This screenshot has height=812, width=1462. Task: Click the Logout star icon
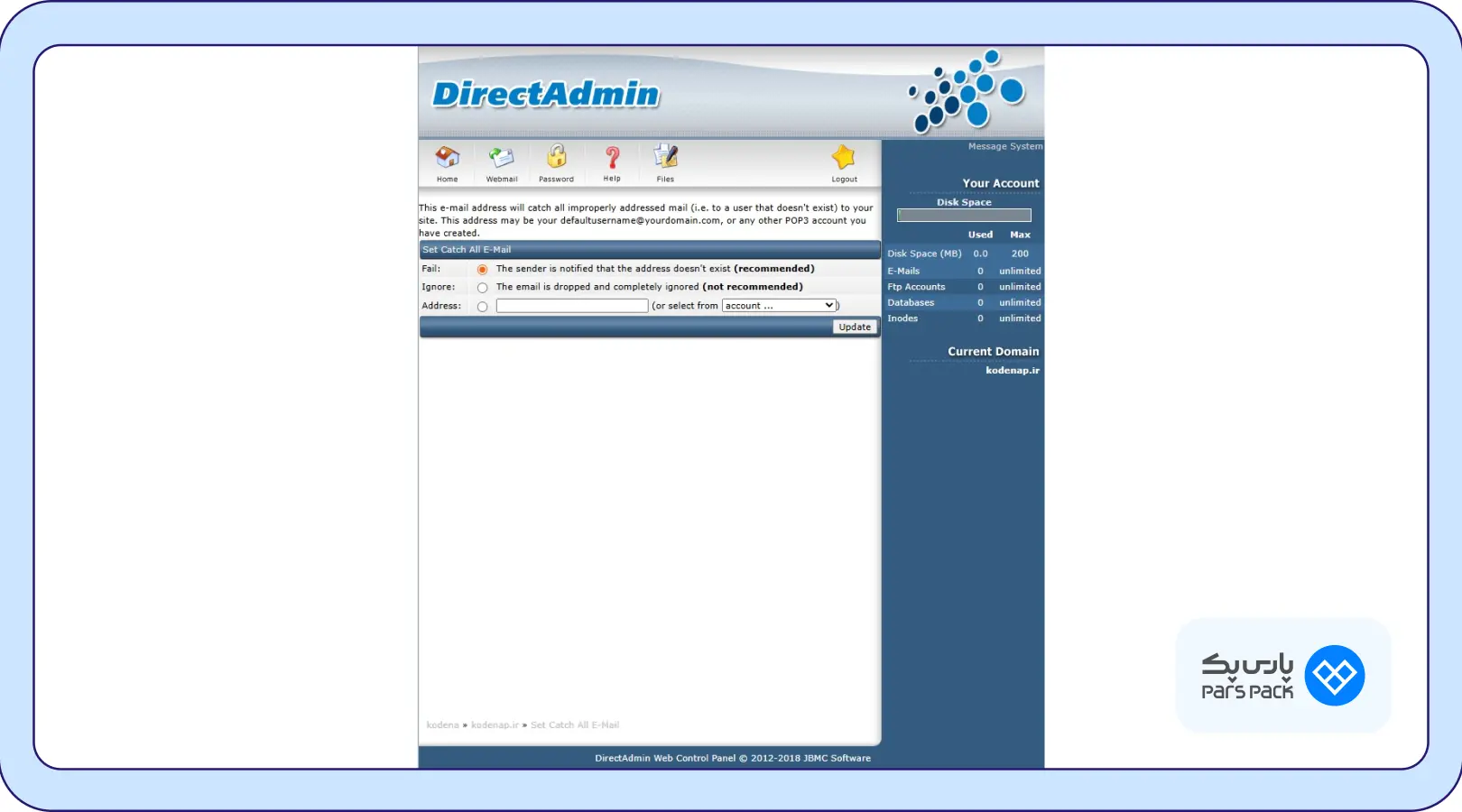(844, 157)
